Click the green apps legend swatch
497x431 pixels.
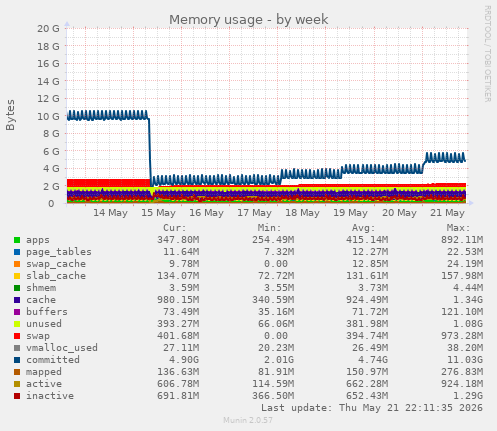tap(17, 240)
